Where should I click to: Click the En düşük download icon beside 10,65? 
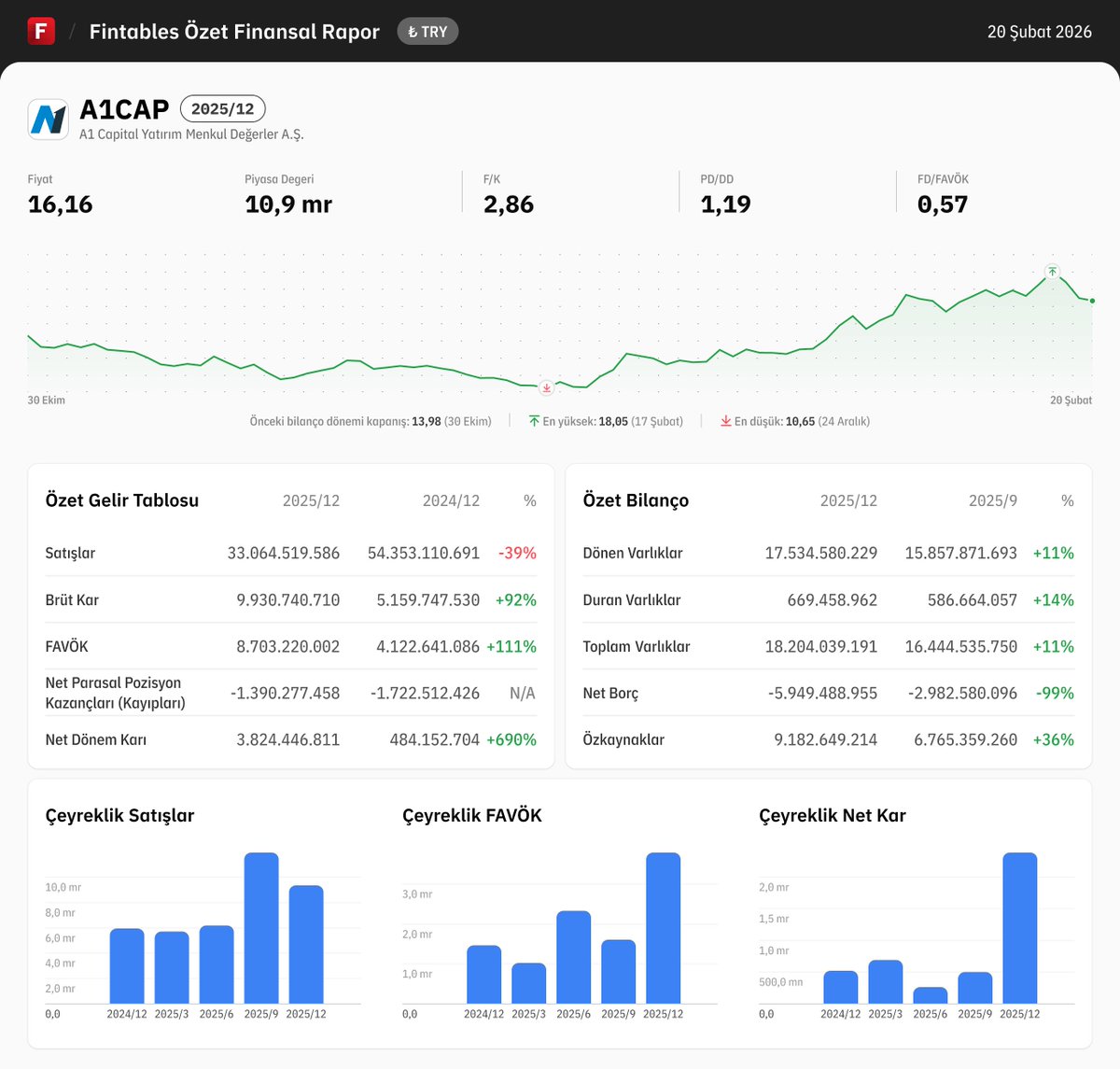[726, 421]
